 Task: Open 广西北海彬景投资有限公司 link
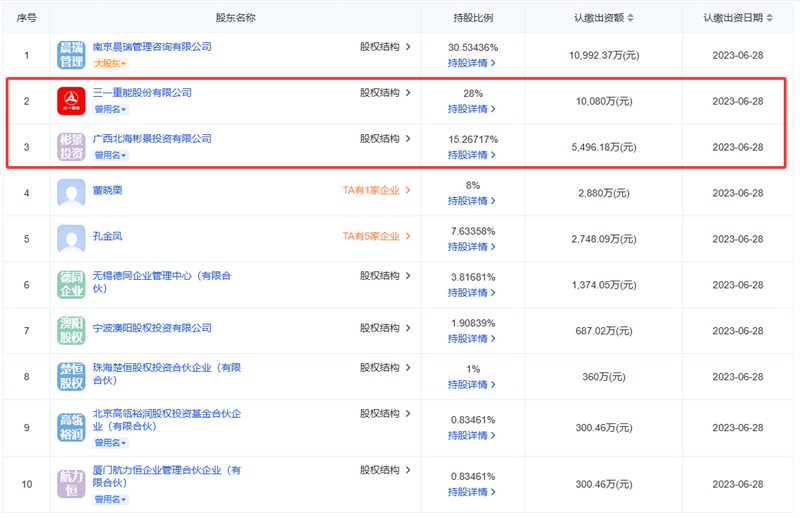152,139
